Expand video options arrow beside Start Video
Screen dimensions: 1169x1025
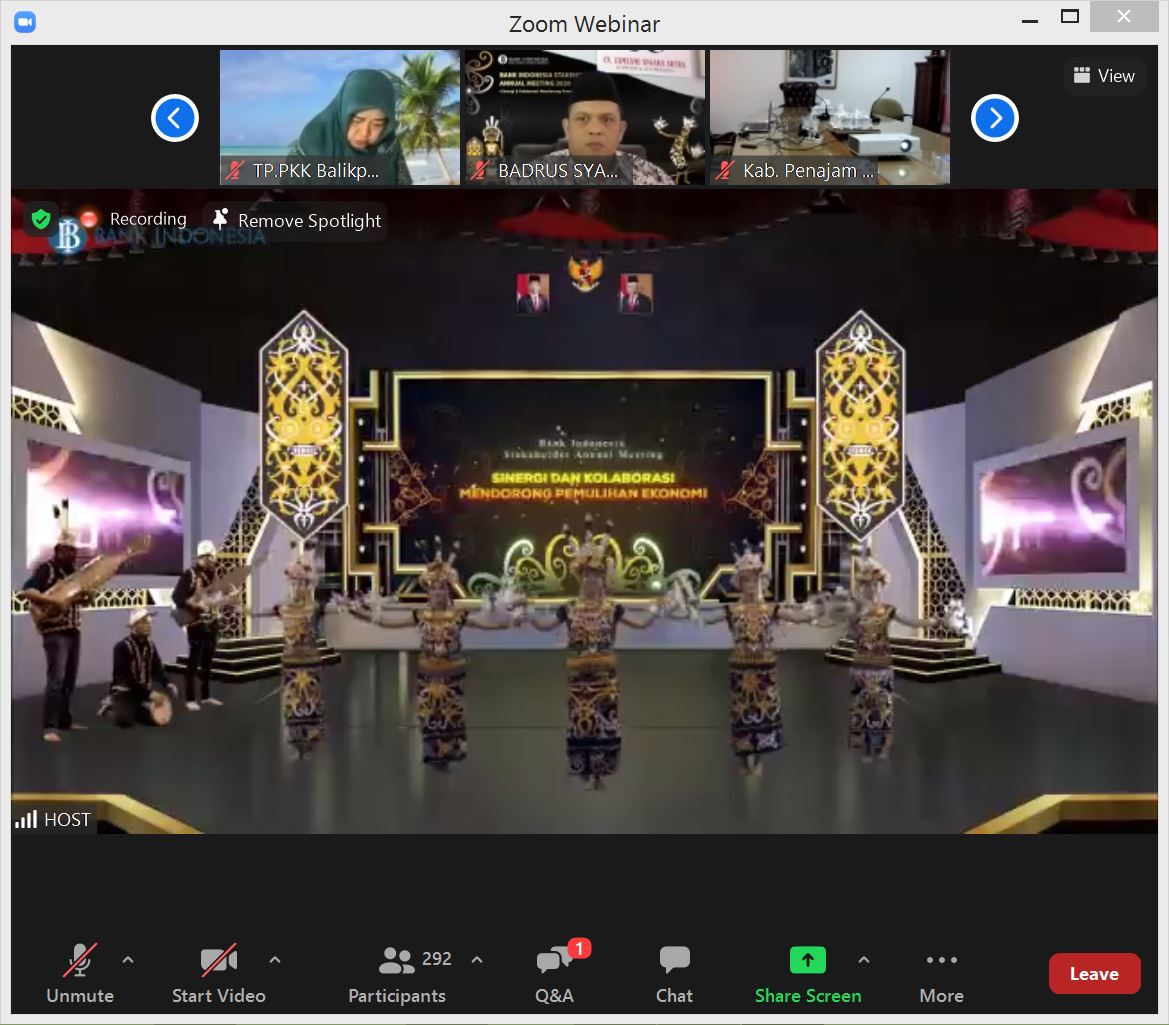point(275,960)
